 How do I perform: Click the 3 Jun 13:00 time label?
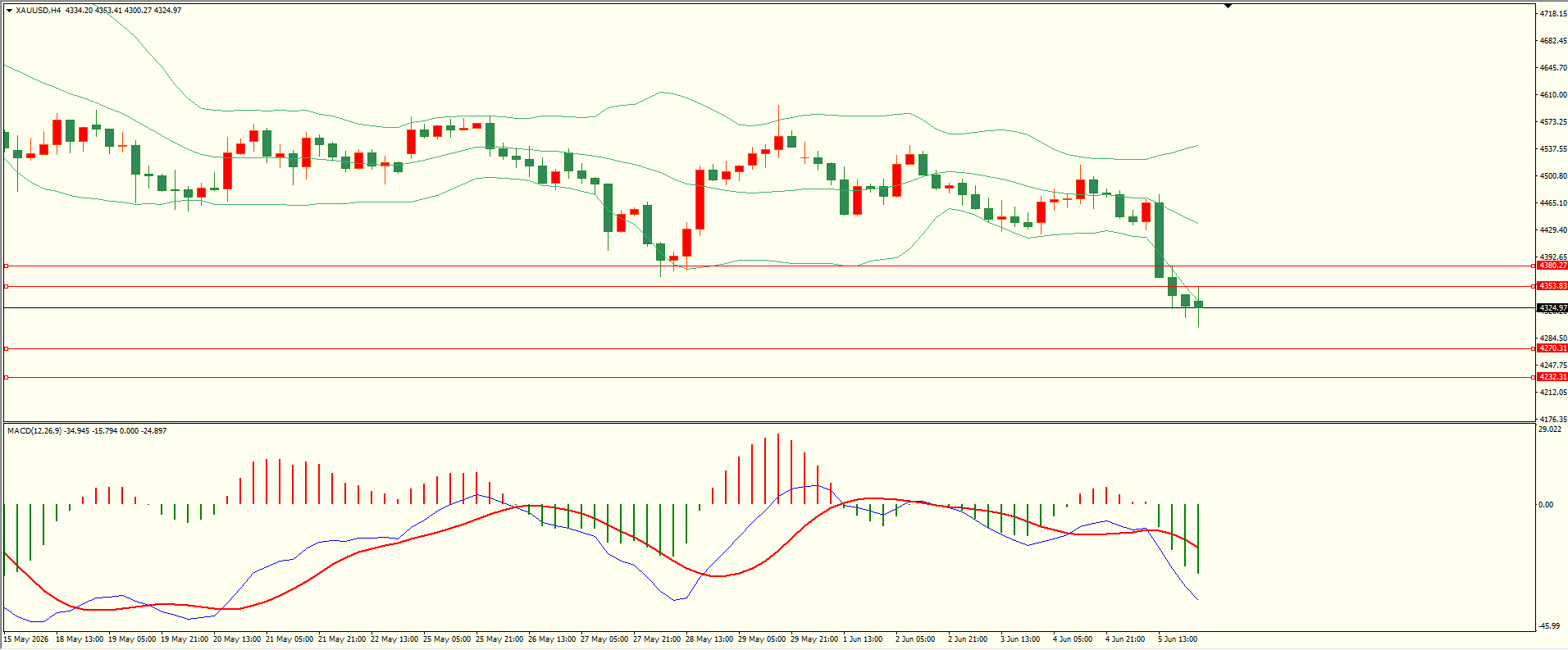(1020, 639)
